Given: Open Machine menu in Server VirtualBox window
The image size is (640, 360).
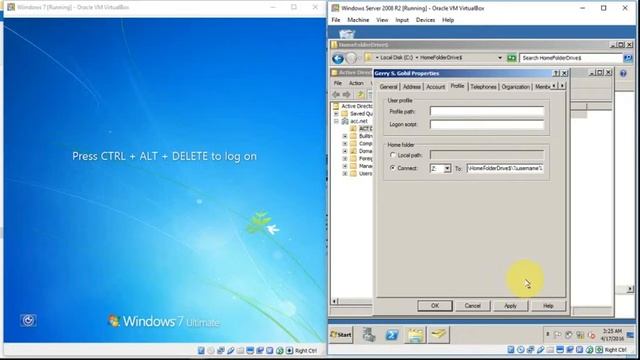Looking at the screenshot, I should (x=358, y=20).
